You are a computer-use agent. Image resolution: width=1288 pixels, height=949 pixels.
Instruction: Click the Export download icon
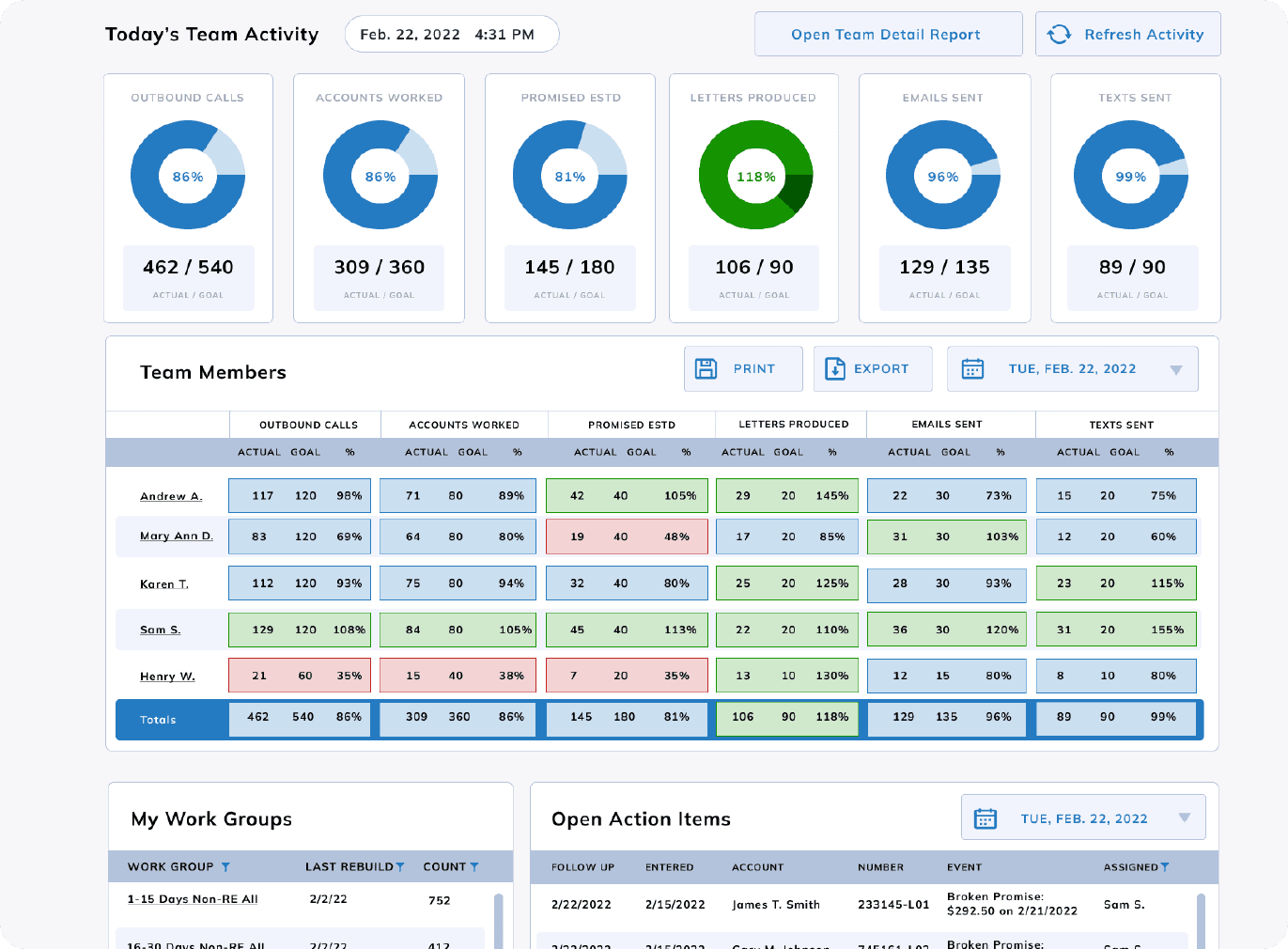point(835,368)
